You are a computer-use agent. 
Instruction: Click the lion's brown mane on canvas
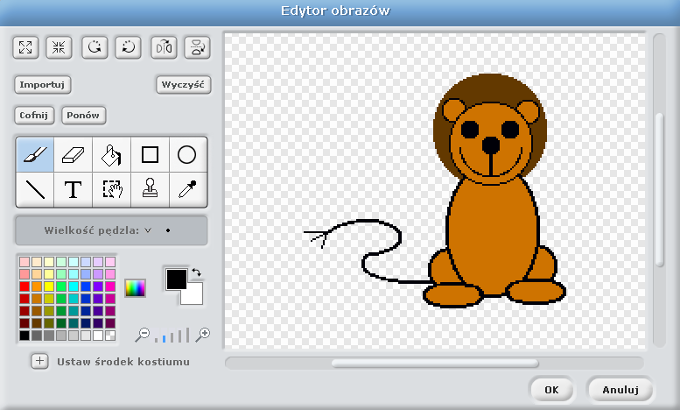pyautogui.click(x=490, y=88)
